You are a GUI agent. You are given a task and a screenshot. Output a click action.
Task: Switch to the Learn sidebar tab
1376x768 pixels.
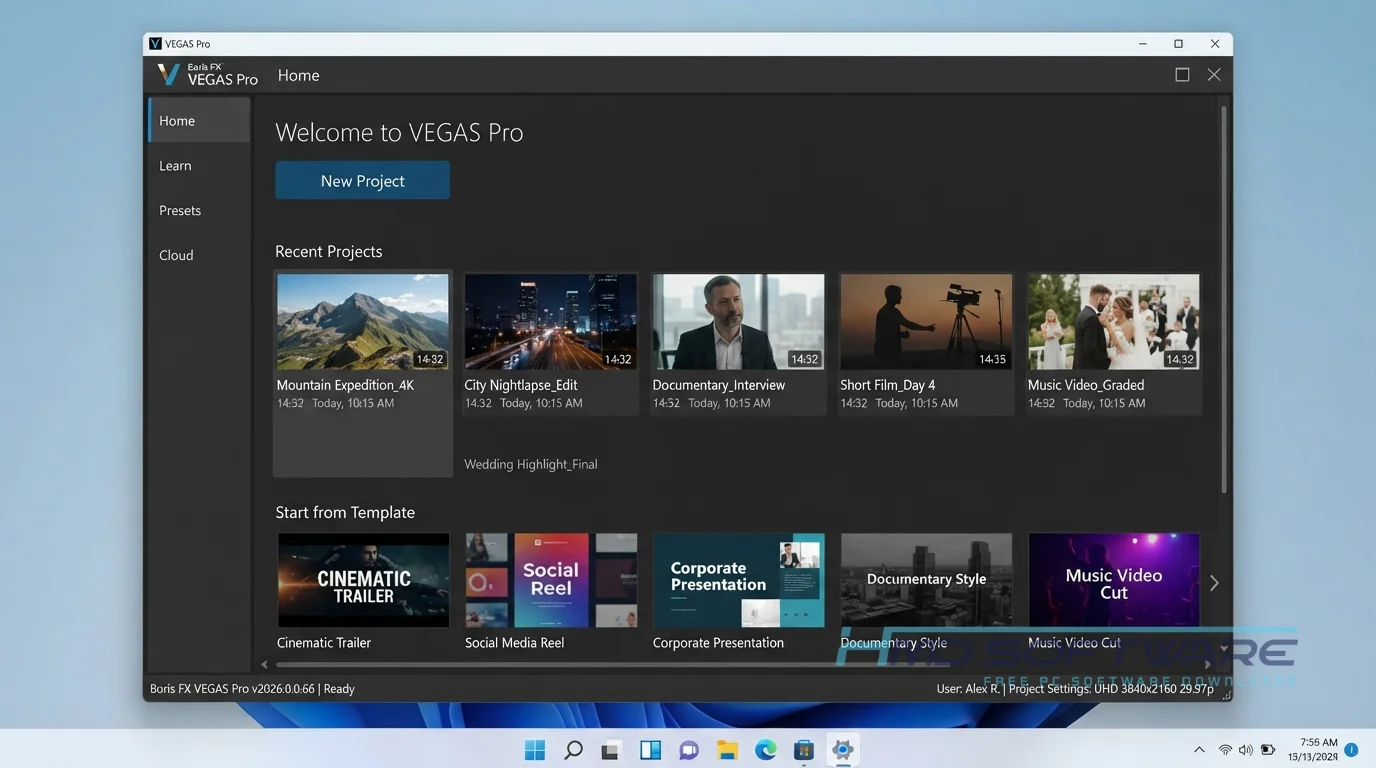199,166
